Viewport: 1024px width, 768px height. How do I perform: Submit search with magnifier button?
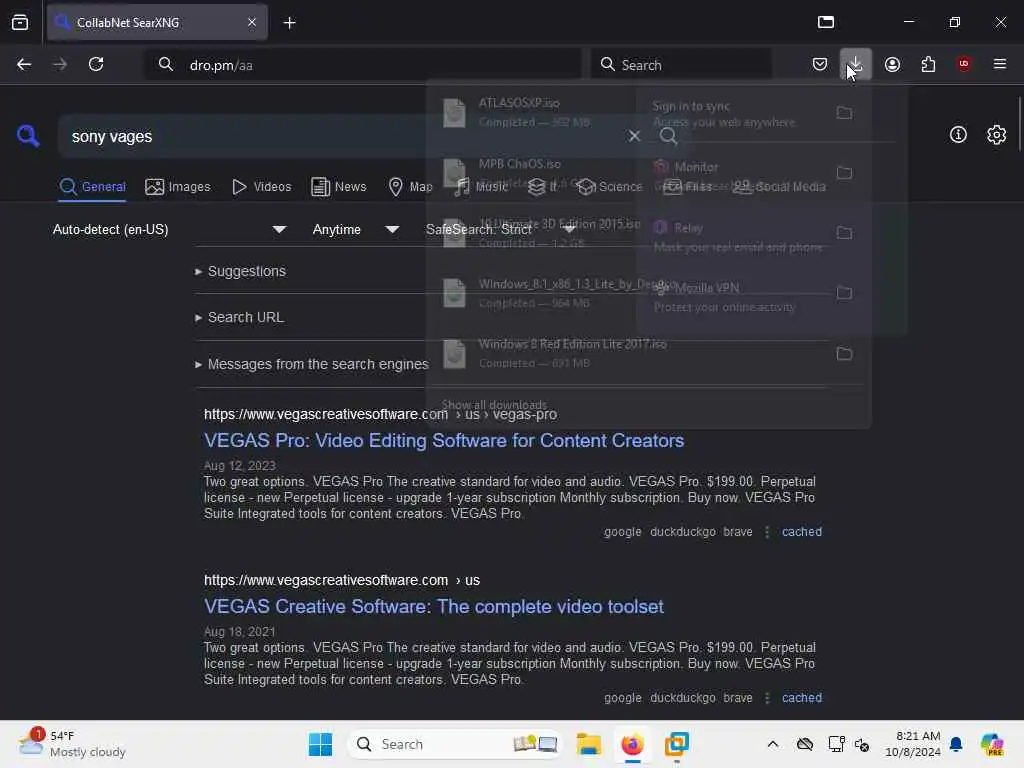point(668,136)
